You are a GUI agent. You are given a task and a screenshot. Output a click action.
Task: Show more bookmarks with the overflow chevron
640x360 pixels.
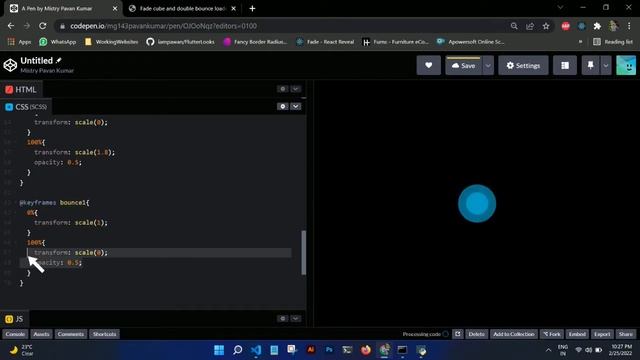pyautogui.click(x=580, y=42)
